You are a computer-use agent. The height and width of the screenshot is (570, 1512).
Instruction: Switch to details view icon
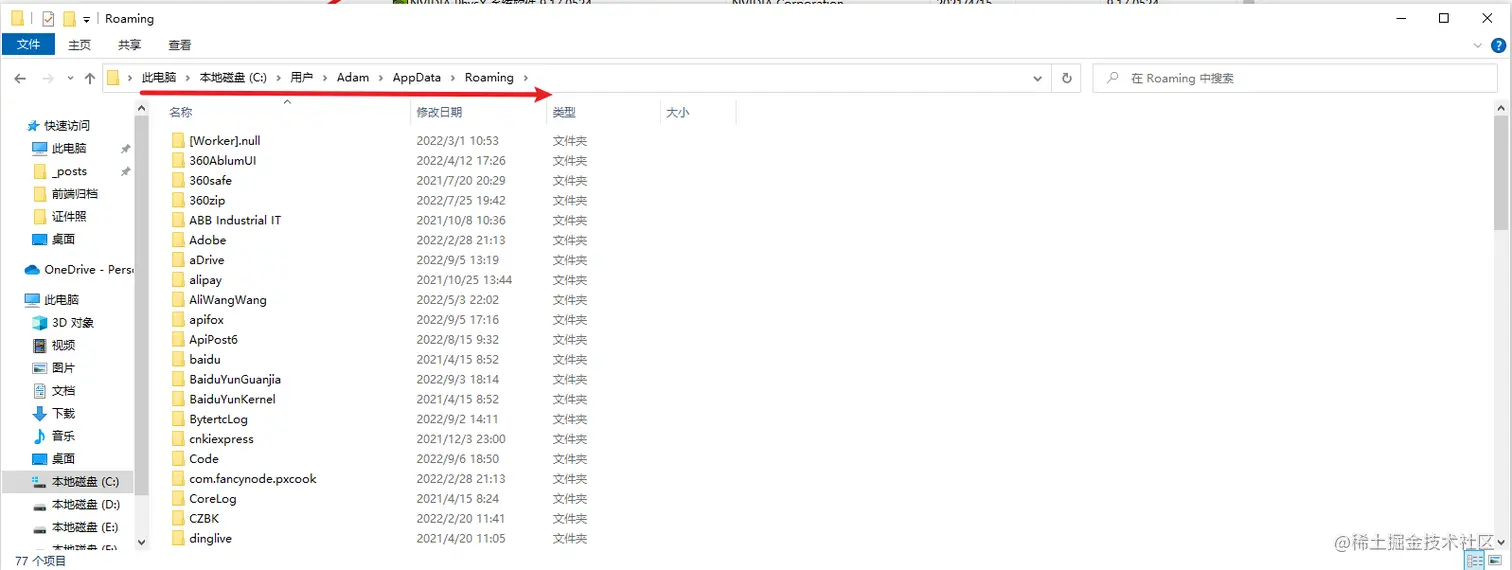[1475, 561]
